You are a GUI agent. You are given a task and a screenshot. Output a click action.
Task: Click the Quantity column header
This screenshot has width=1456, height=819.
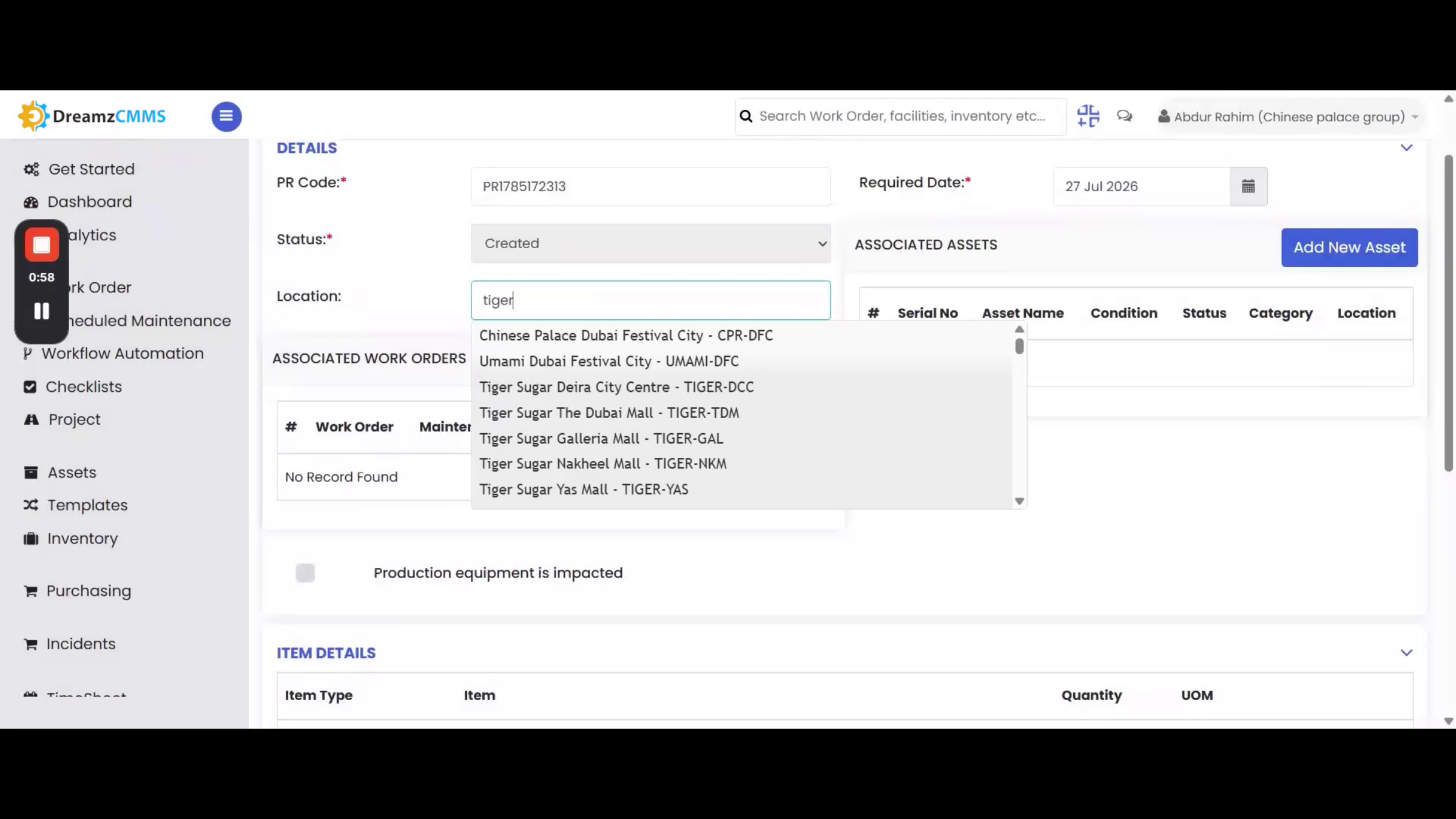pos(1091,696)
